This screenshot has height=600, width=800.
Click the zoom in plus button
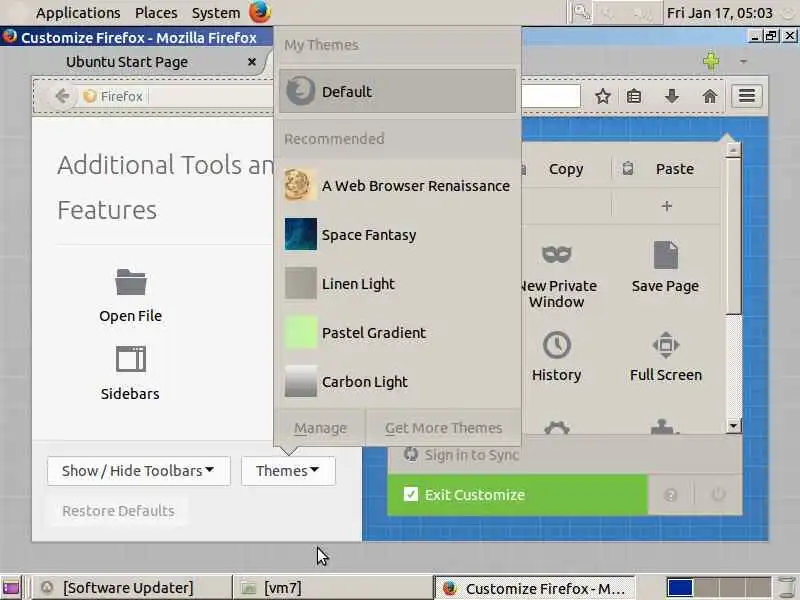pyautogui.click(x=667, y=206)
